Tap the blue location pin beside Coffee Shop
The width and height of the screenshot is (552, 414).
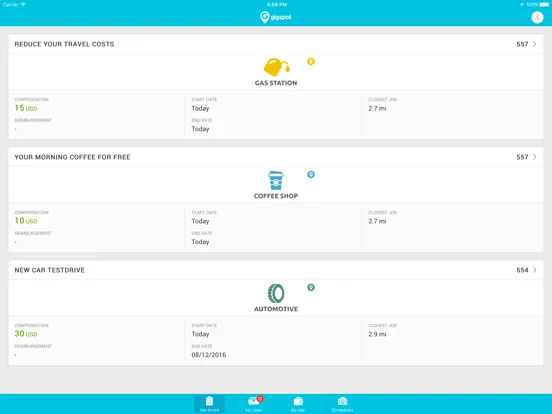(x=311, y=174)
